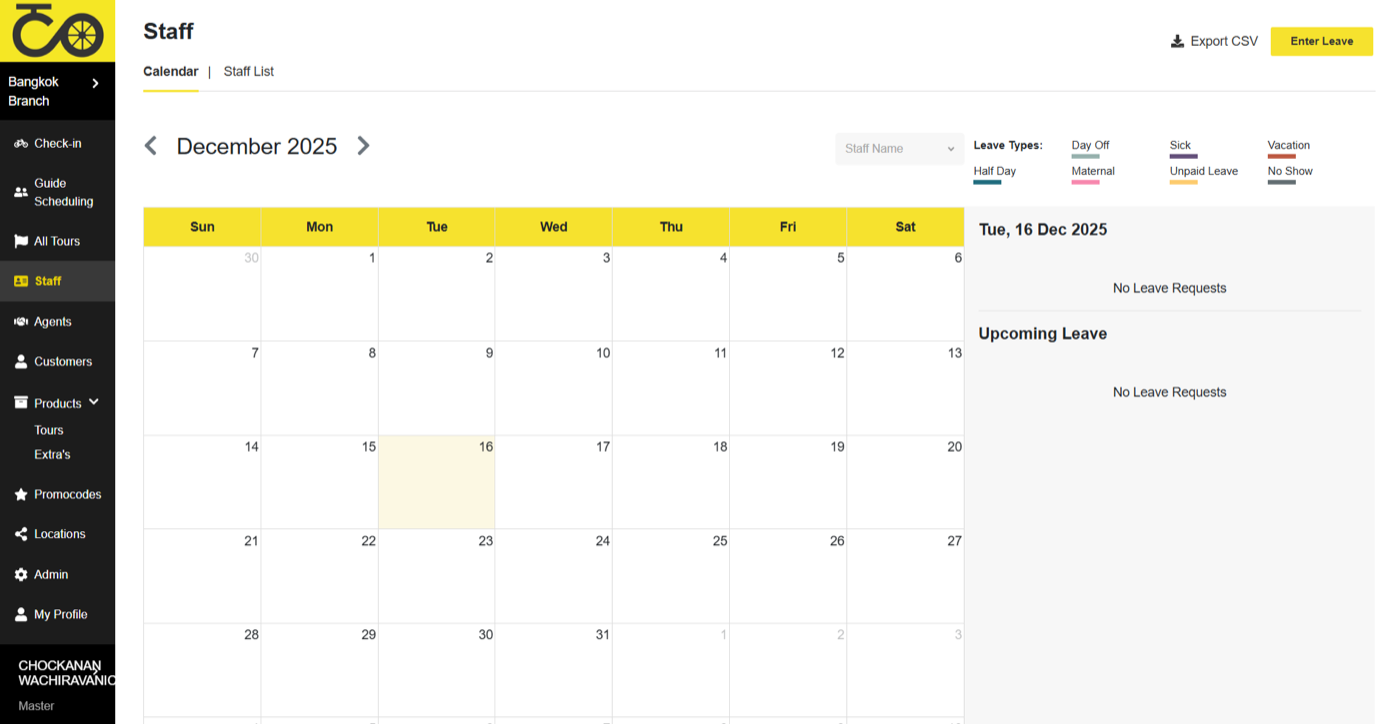This screenshot has height=724, width=1400.
Task: Open Locations via its share icon
Action: click(21, 534)
